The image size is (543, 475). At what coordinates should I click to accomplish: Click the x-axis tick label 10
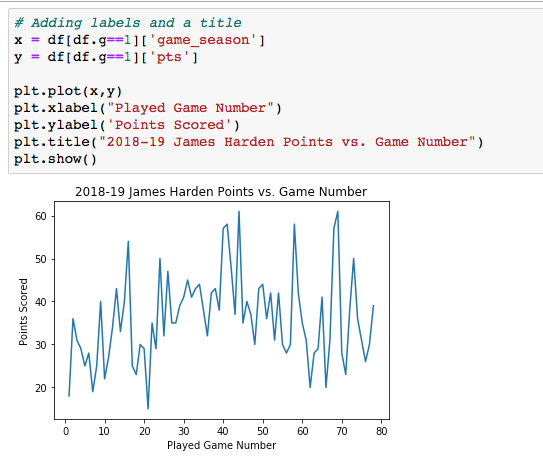[x=104, y=431]
